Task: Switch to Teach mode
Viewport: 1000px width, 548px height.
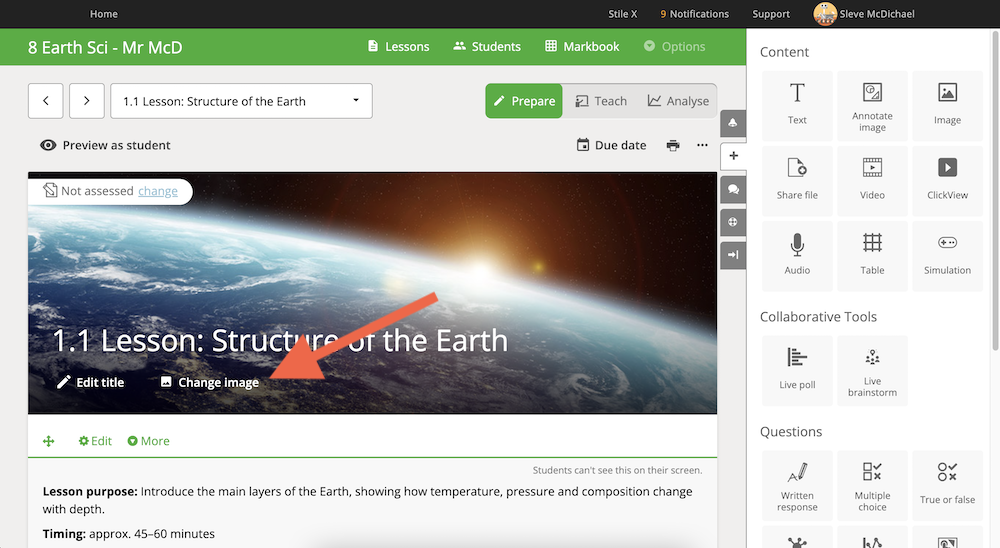Action: (x=601, y=101)
